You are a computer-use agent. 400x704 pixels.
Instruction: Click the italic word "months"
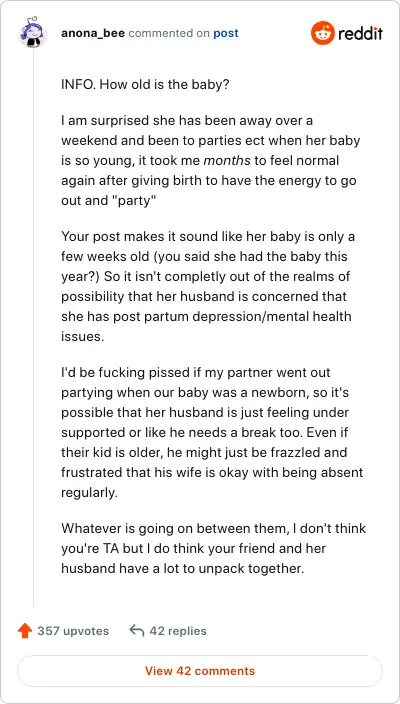(x=227, y=160)
